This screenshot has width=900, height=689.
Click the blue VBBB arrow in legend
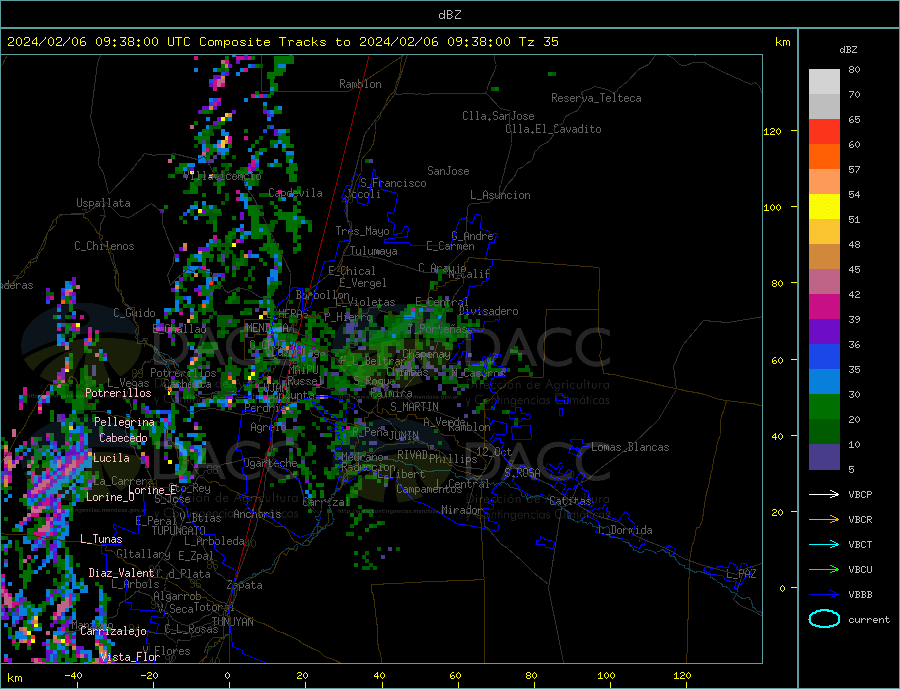[x=824, y=594]
